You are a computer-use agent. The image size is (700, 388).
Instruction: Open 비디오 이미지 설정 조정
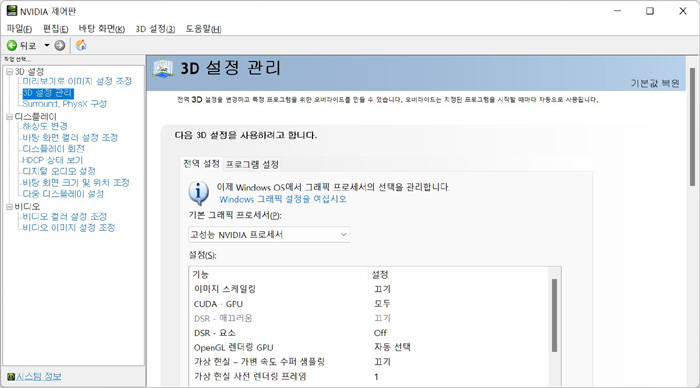pos(69,228)
